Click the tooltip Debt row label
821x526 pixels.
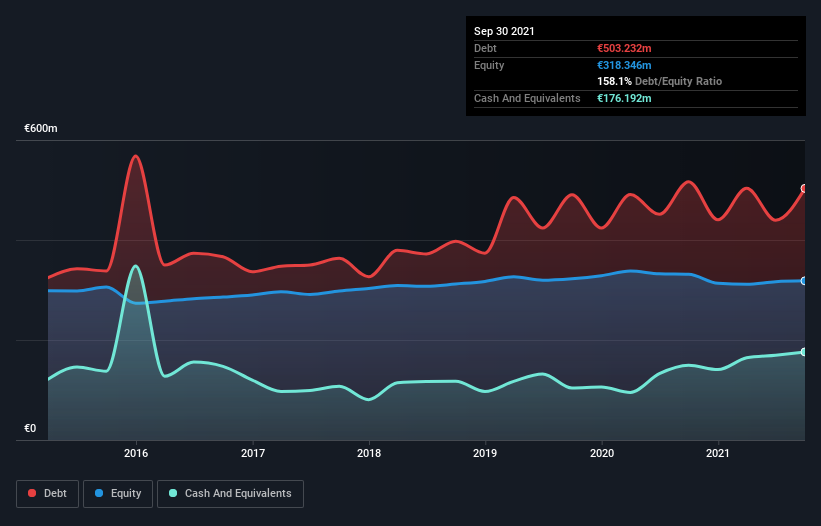(x=485, y=48)
